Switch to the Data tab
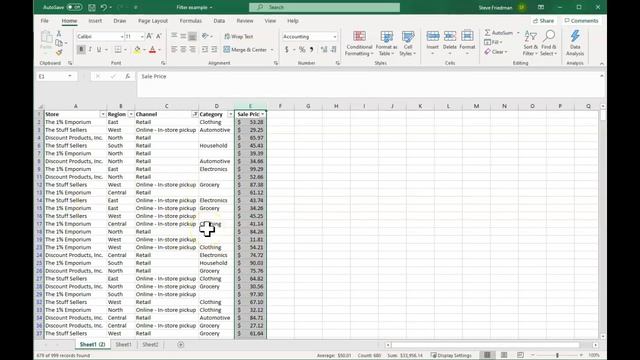The height and width of the screenshot is (360, 640). point(219,21)
